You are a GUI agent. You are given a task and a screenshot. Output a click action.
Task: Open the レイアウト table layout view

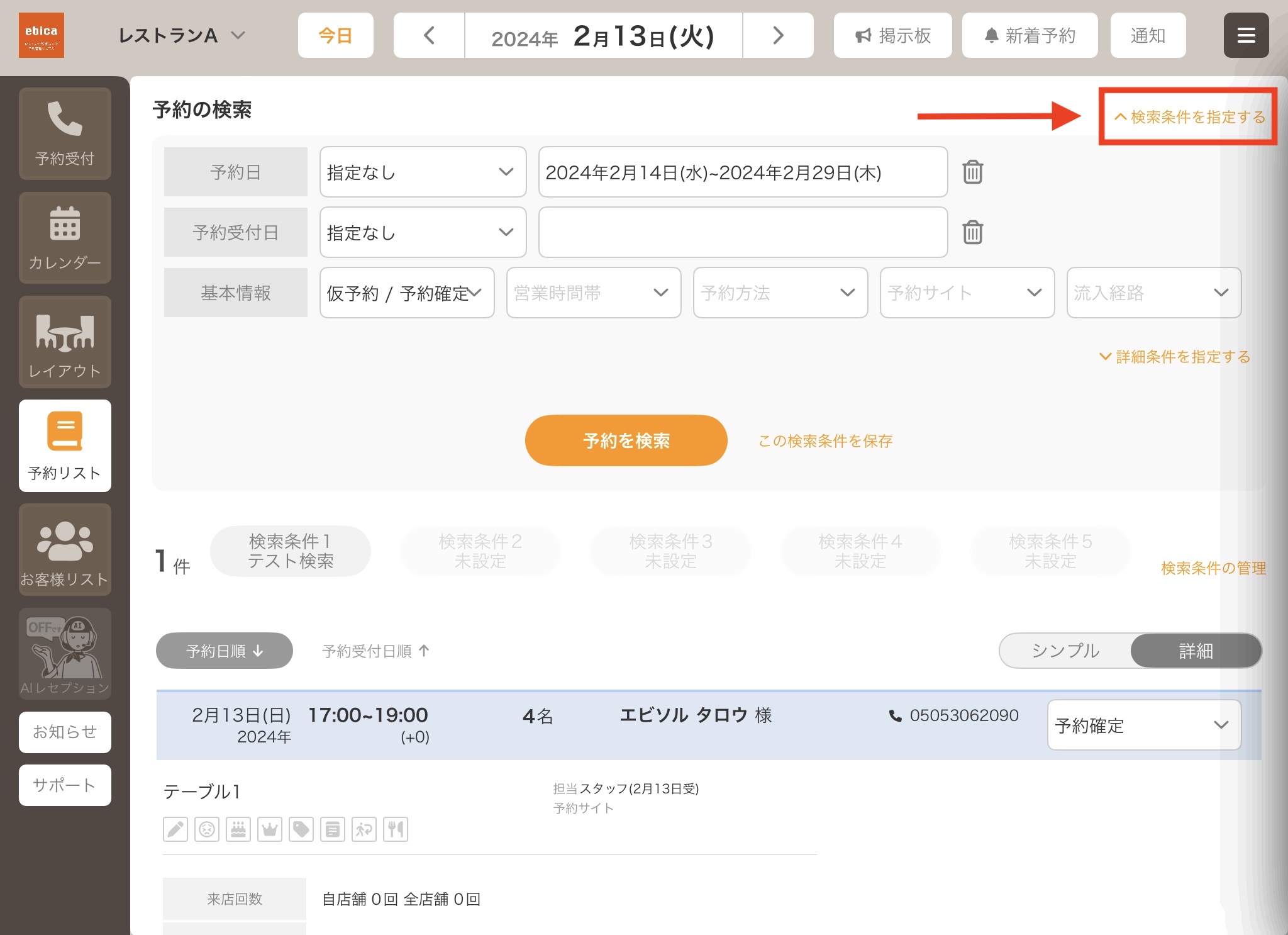[x=65, y=342]
